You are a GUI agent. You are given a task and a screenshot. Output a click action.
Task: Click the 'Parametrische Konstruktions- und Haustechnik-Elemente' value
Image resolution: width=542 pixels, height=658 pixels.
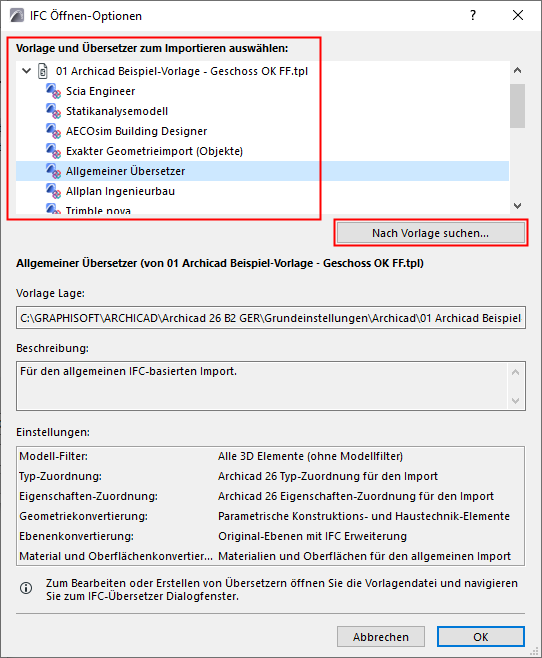[x=364, y=516]
